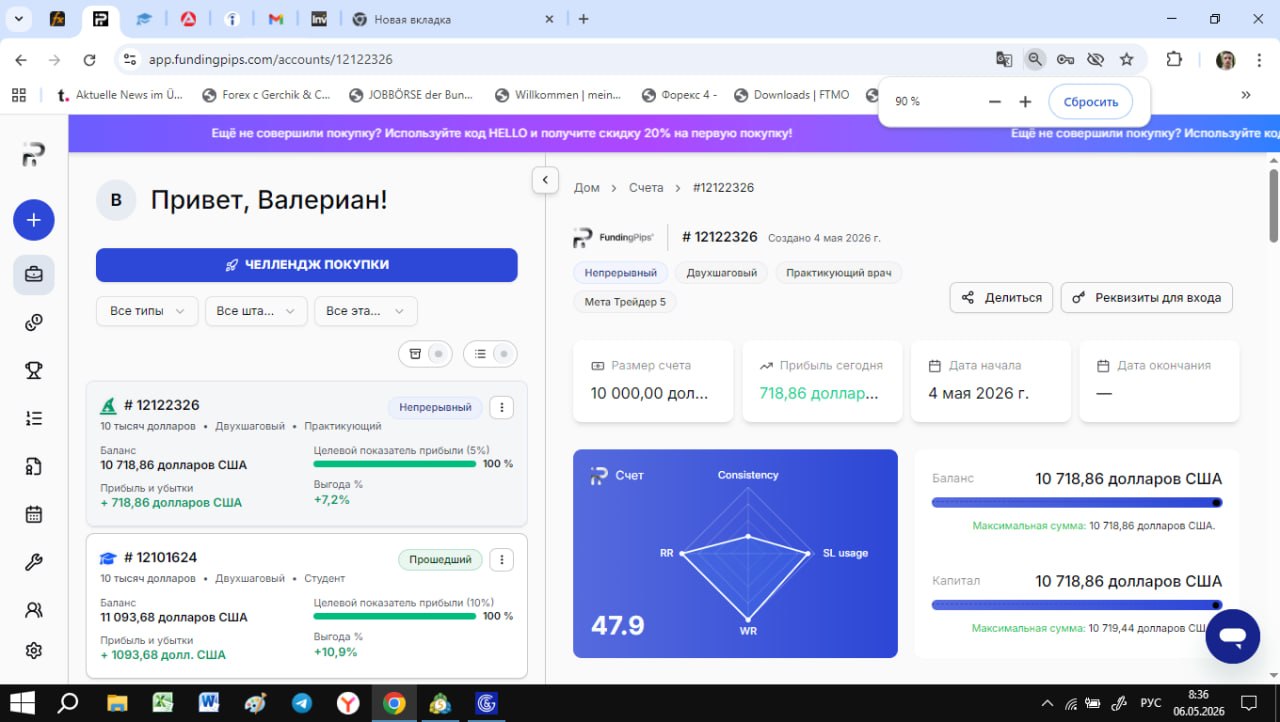Open options menu for account 12101624

pos(503,559)
